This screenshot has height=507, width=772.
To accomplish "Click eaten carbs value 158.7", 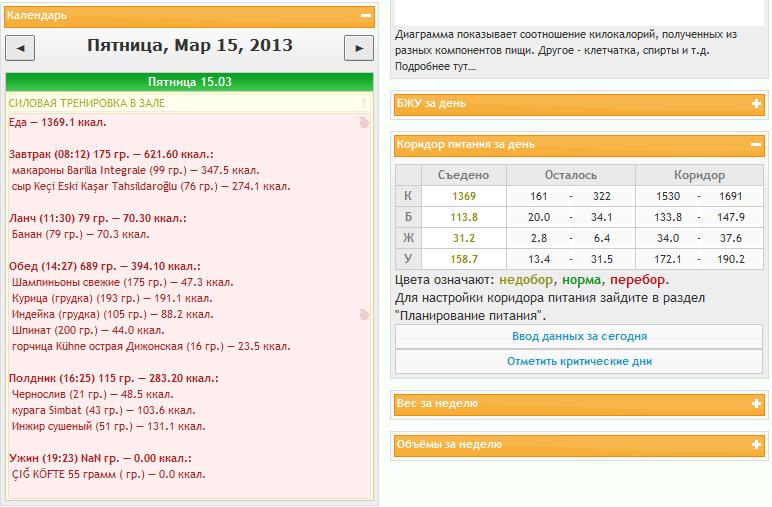I will coord(464,259).
